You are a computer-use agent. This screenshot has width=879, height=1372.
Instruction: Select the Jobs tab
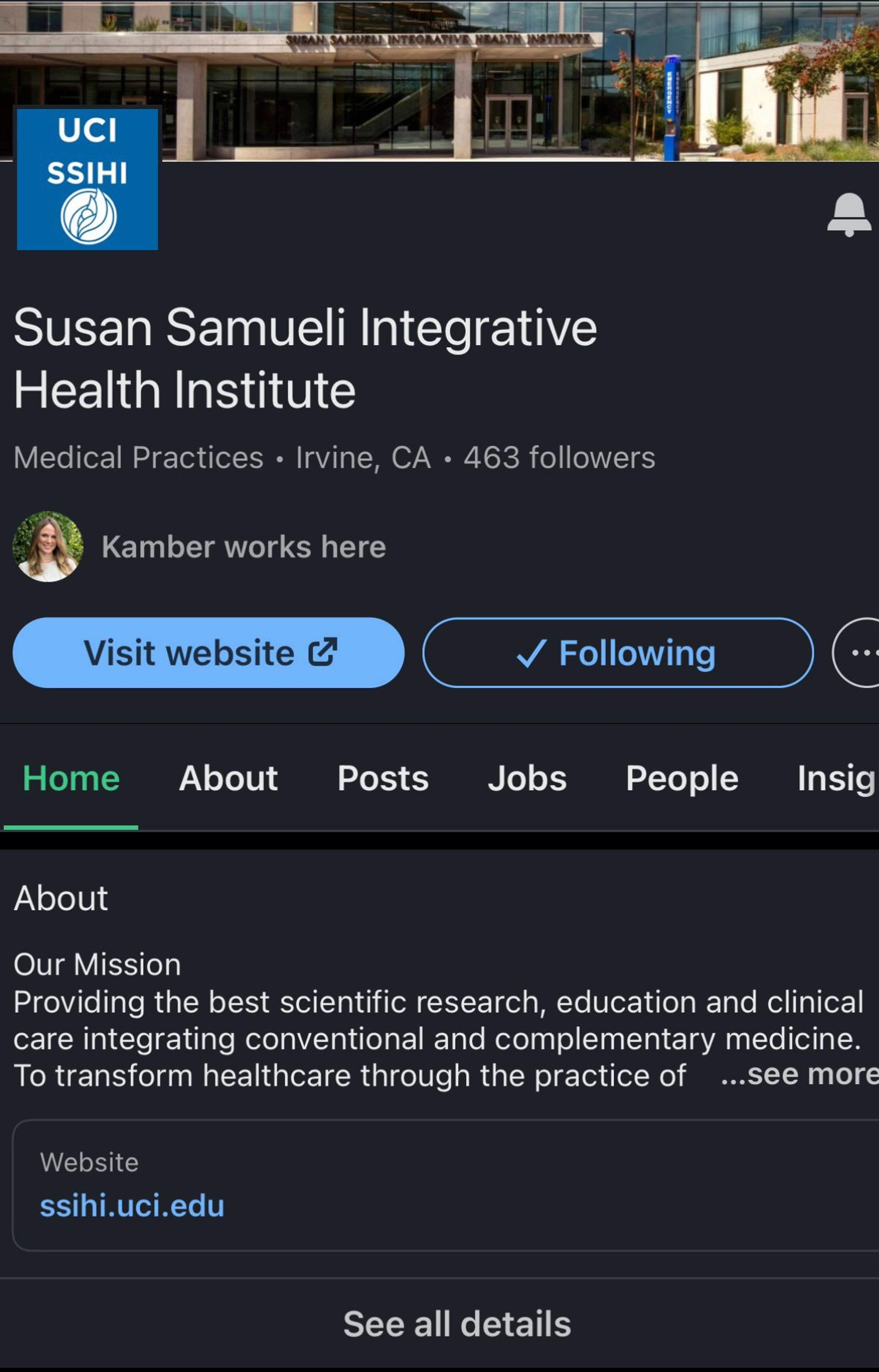coord(527,778)
